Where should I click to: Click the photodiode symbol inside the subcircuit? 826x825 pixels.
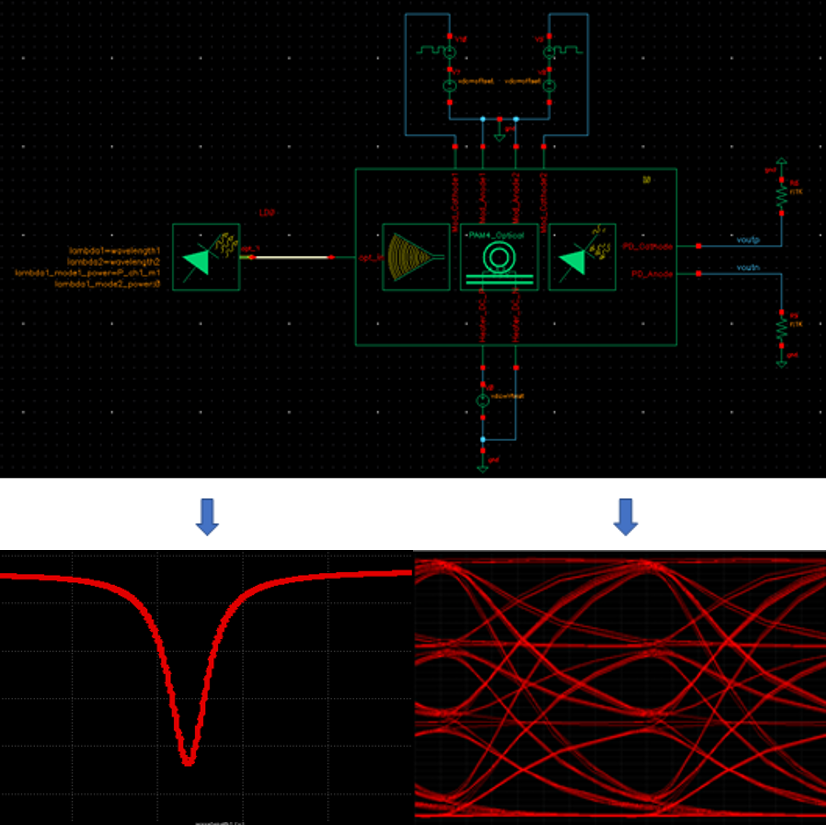click(x=581, y=256)
